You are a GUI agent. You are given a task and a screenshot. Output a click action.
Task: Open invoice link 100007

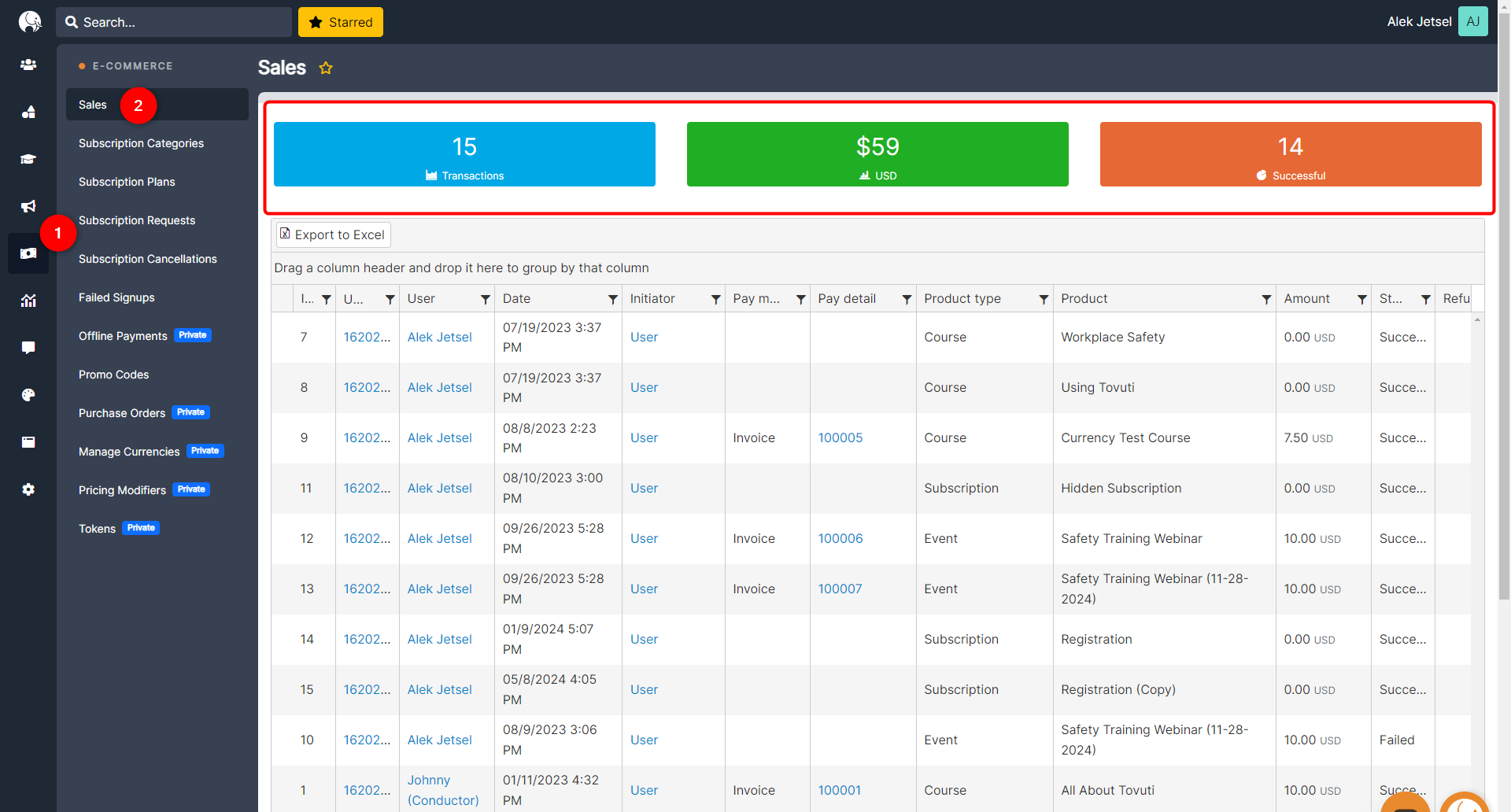tap(840, 589)
